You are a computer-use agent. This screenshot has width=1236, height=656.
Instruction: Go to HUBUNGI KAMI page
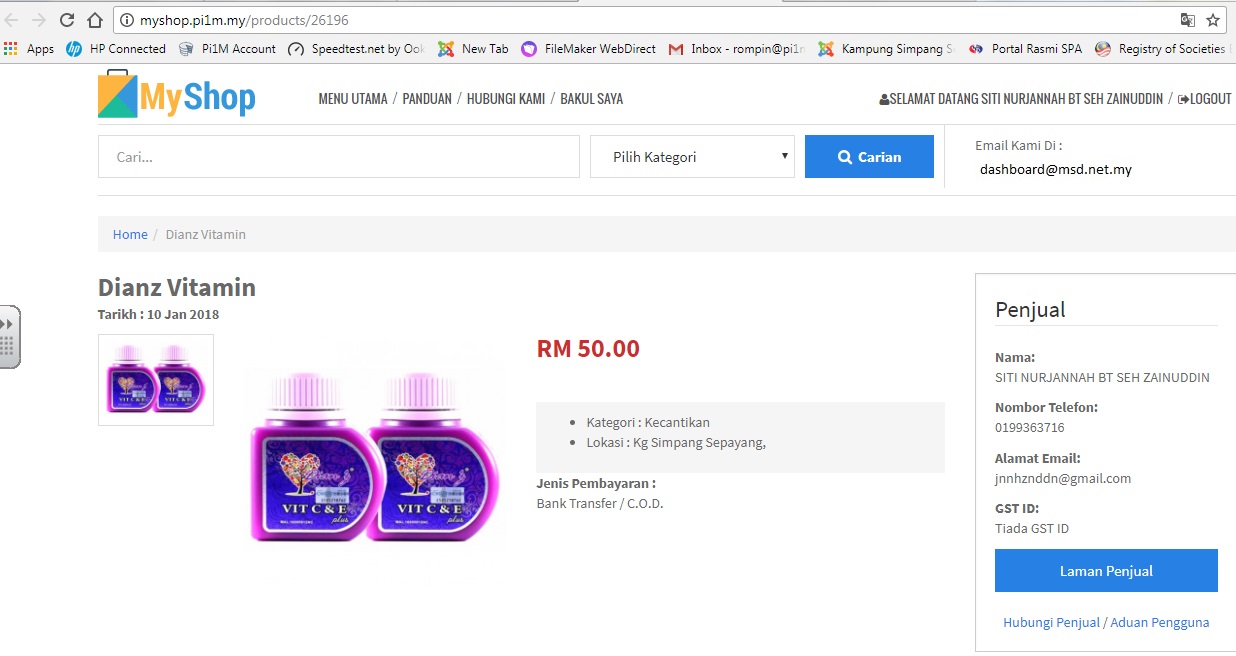[x=505, y=99]
